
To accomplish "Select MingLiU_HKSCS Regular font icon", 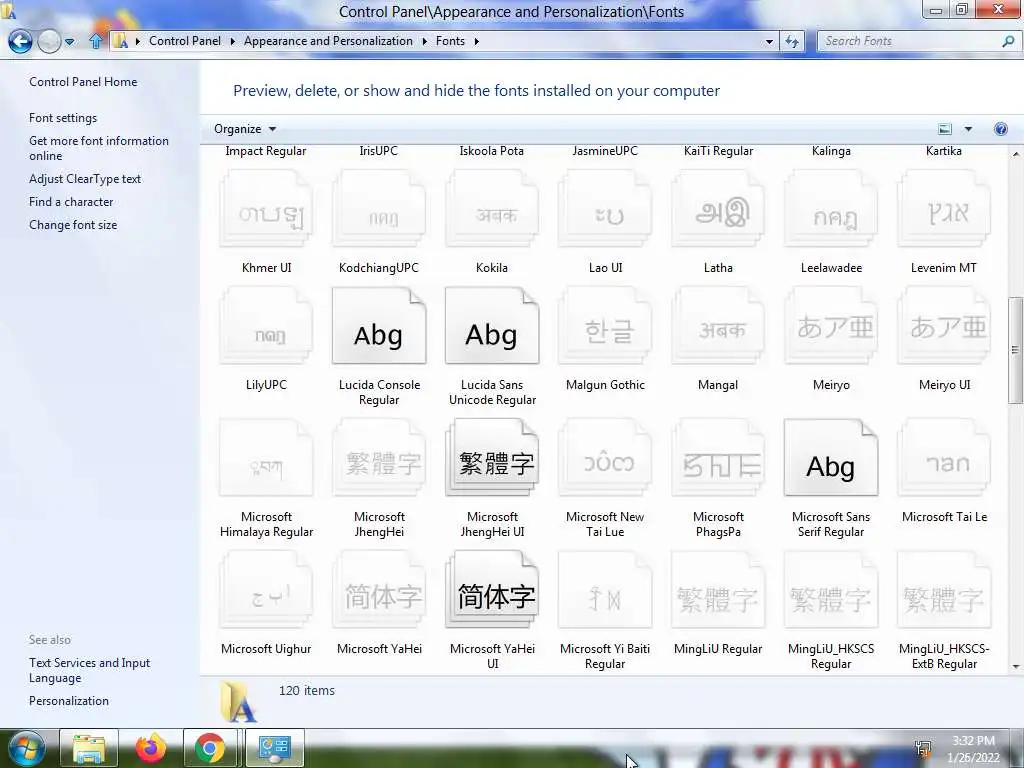I will pos(831,590).
